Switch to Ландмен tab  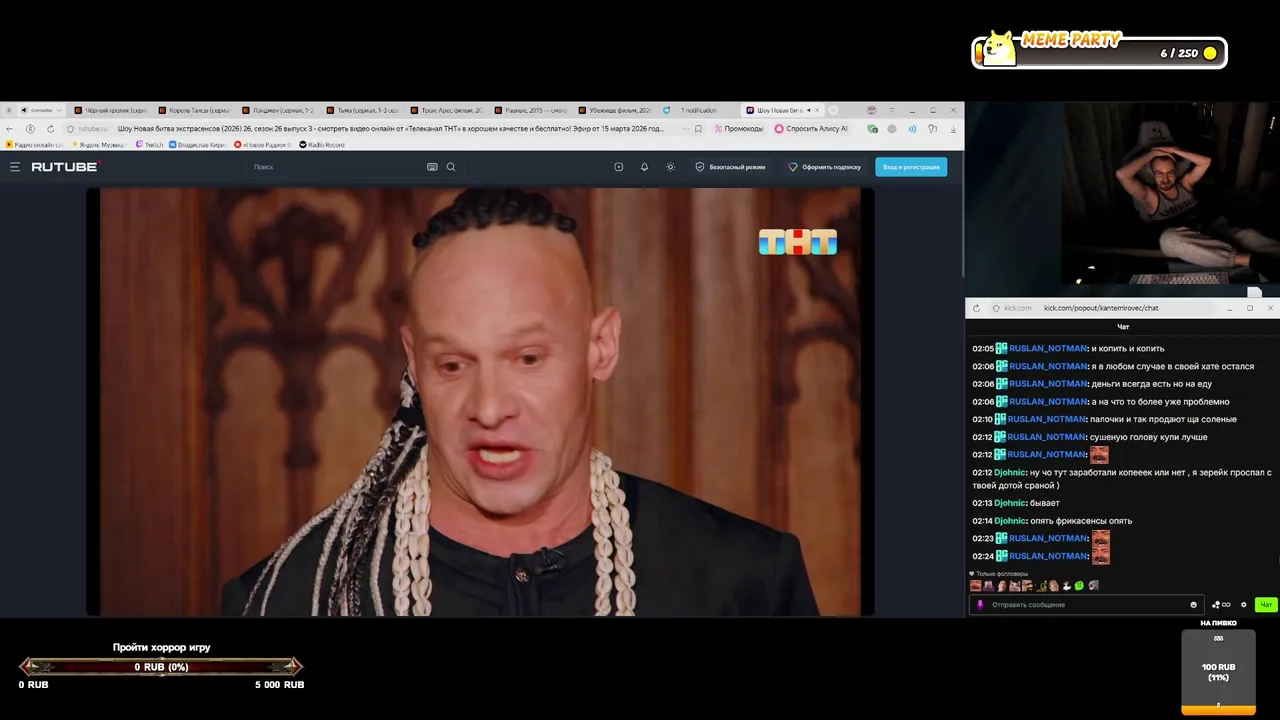coord(278,110)
